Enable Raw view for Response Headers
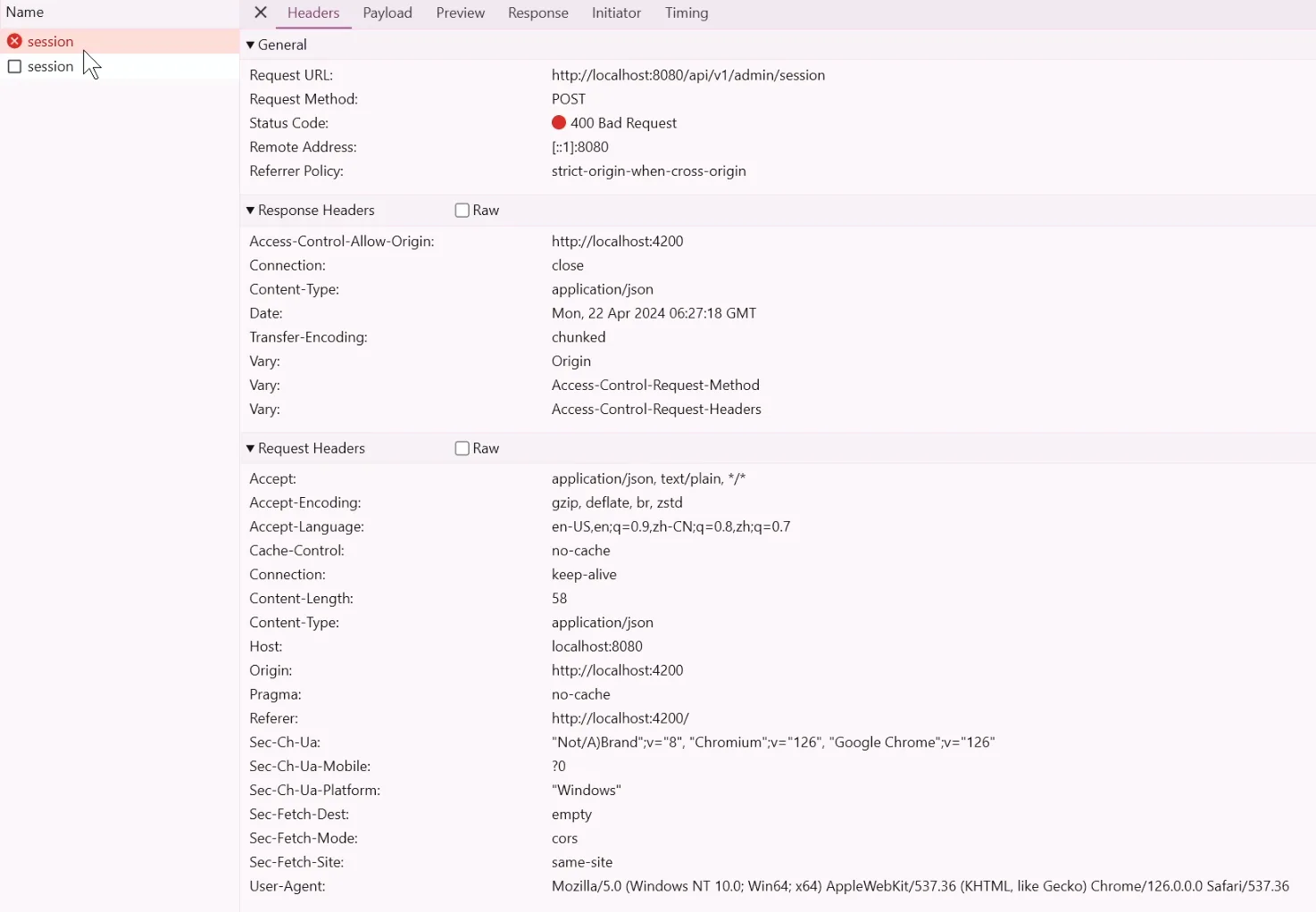The width and height of the screenshot is (1316, 912). (x=462, y=211)
